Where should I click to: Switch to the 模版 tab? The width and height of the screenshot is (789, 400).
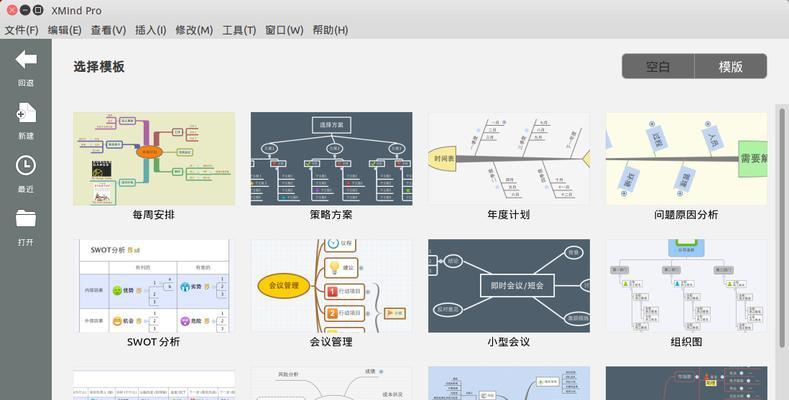coord(731,66)
